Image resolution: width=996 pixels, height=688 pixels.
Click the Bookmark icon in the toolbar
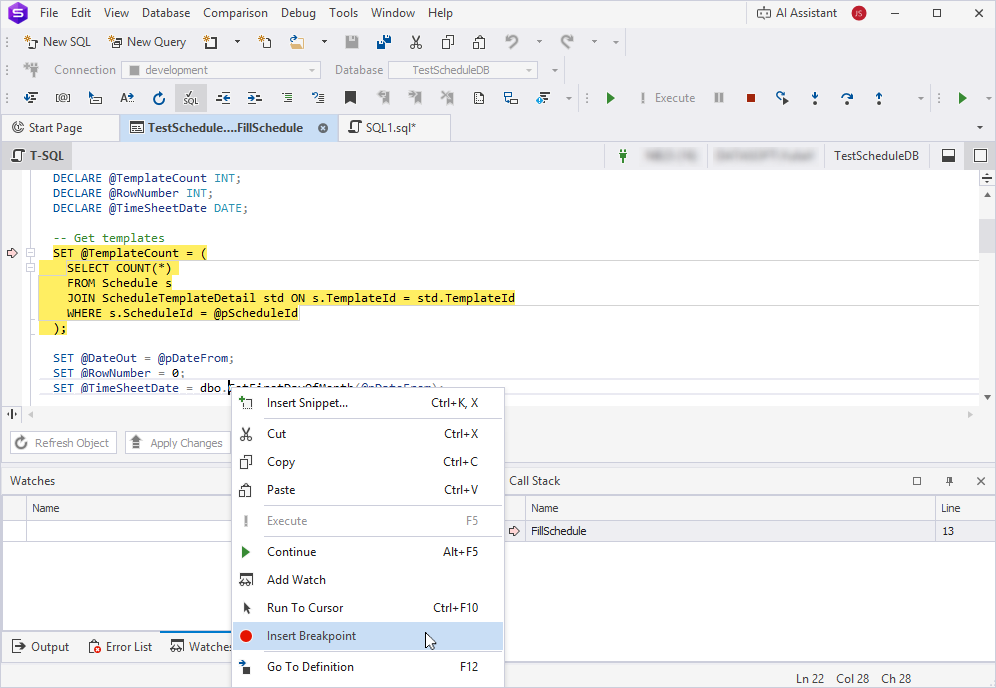point(350,98)
